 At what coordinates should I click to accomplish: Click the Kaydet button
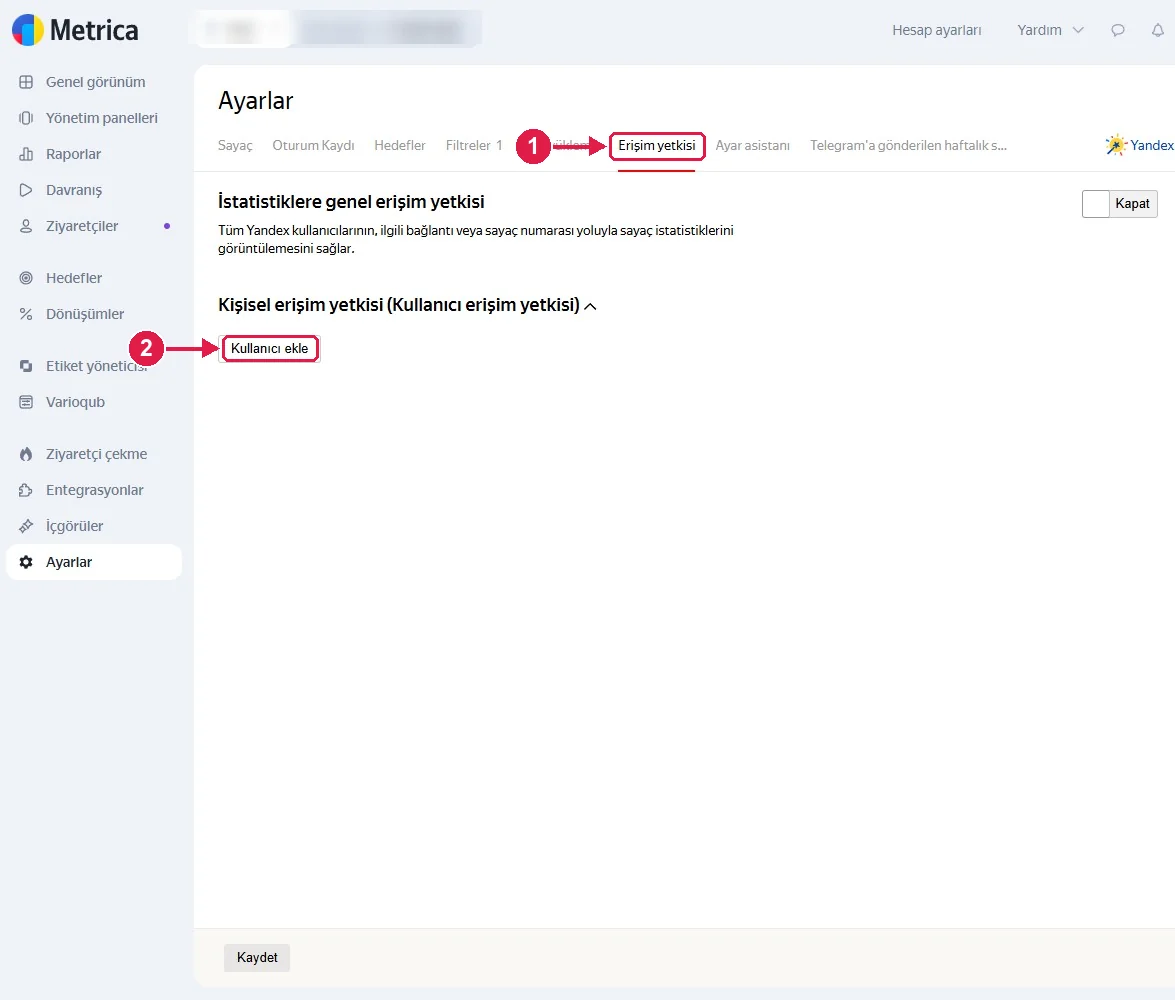[x=257, y=957]
